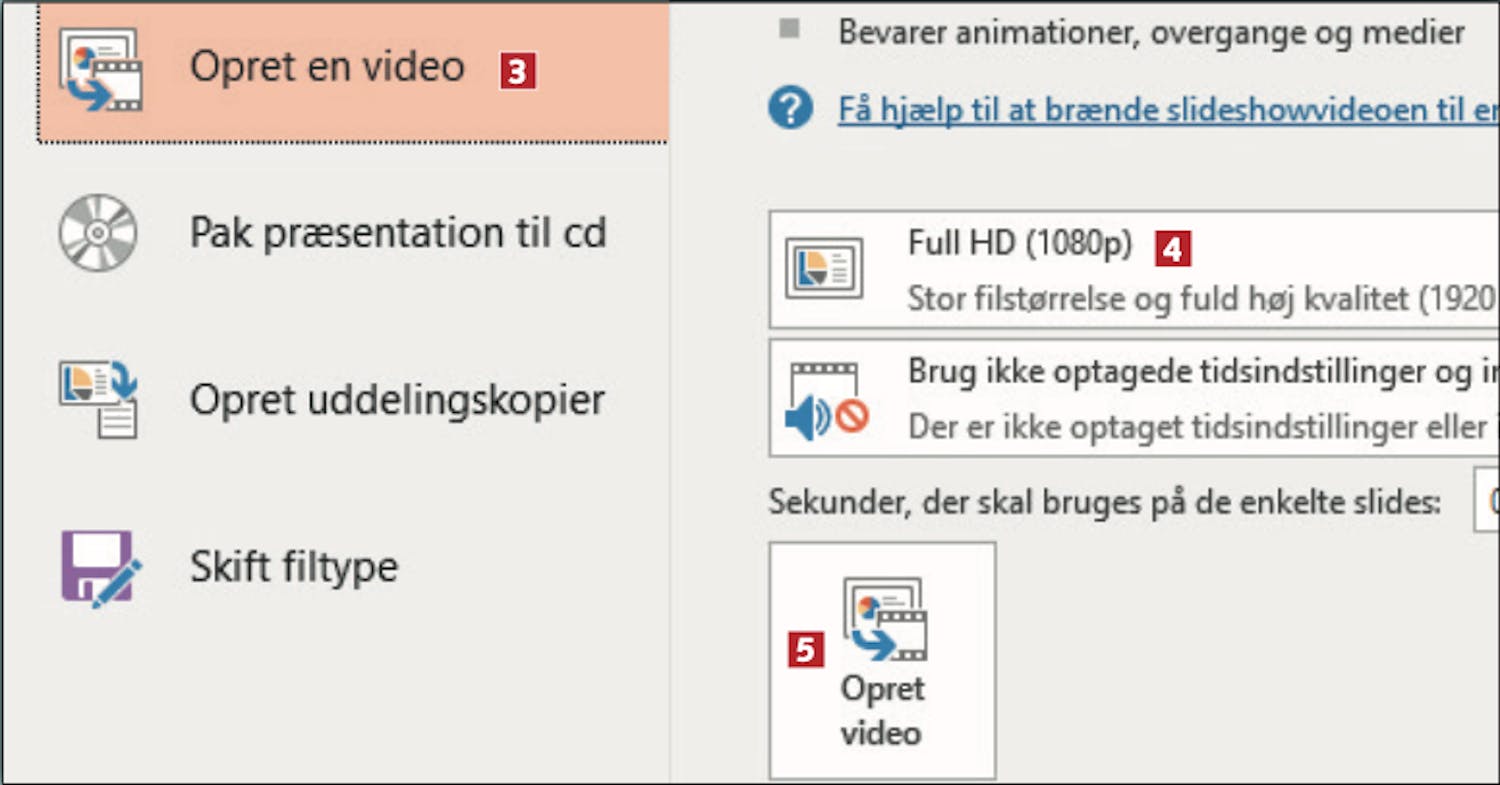Click the CD disc icon
The width and height of the screenshot is (1500, 785).
tap(98, 233)
